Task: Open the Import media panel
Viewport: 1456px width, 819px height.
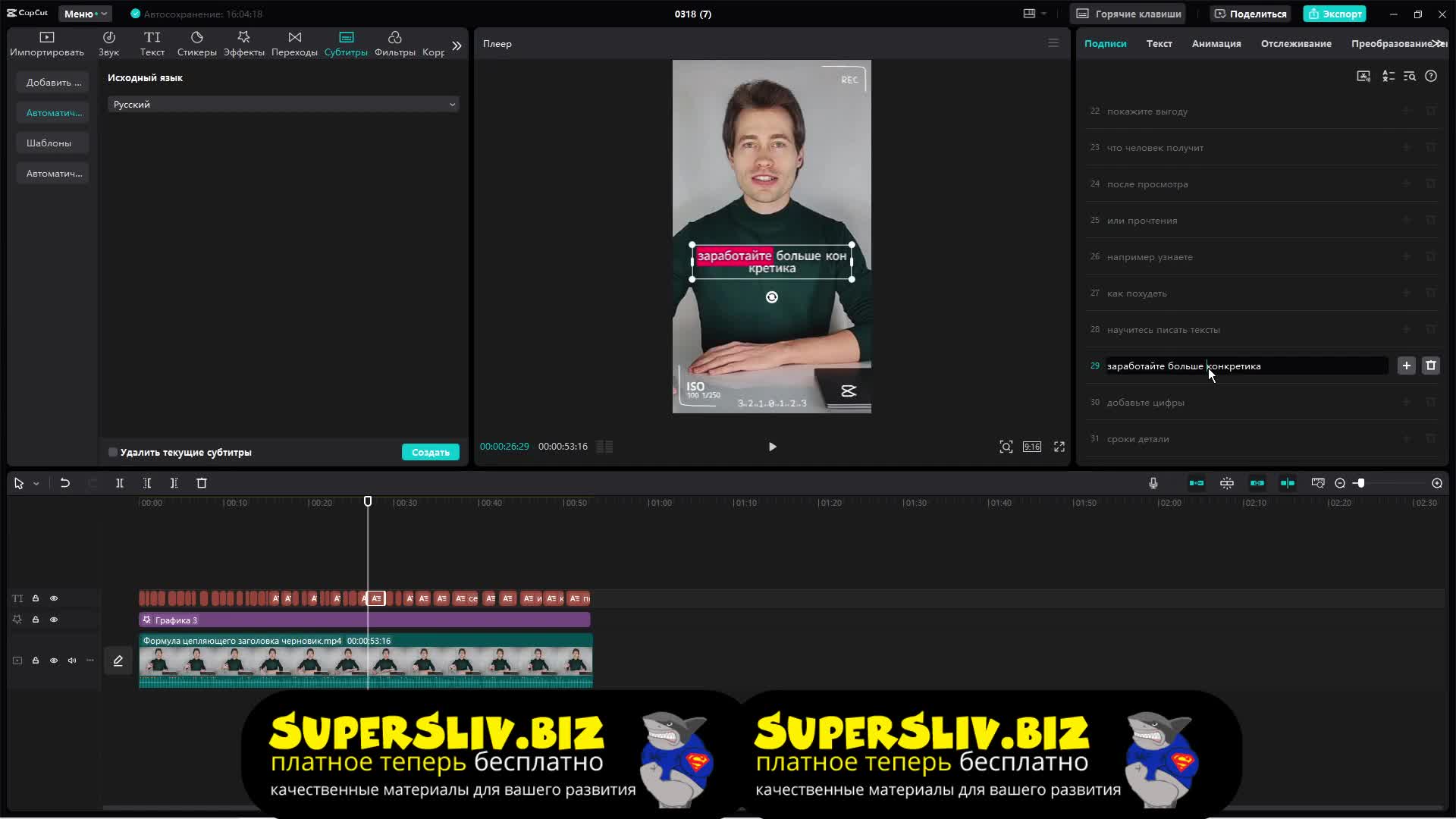Action: 47,44
